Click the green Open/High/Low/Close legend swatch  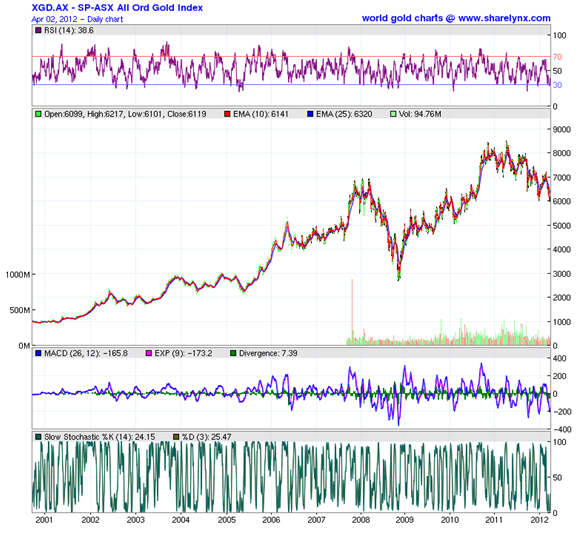pos(38,114)
